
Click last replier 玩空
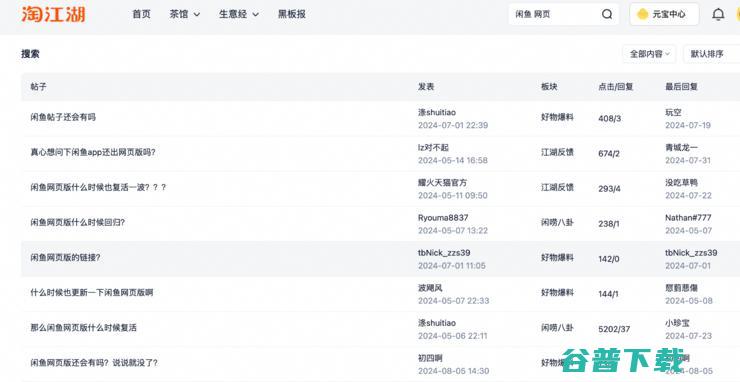(x=673, y=112)
